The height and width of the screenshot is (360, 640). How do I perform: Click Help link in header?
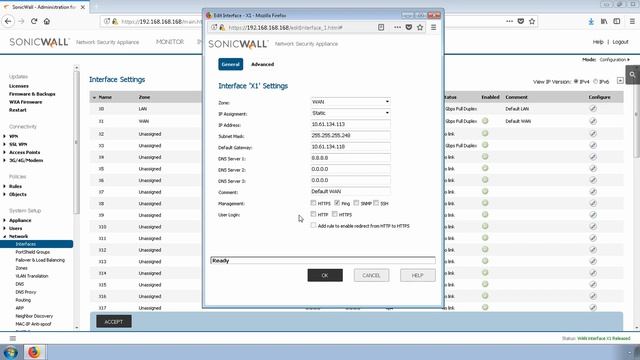point(598,42)
